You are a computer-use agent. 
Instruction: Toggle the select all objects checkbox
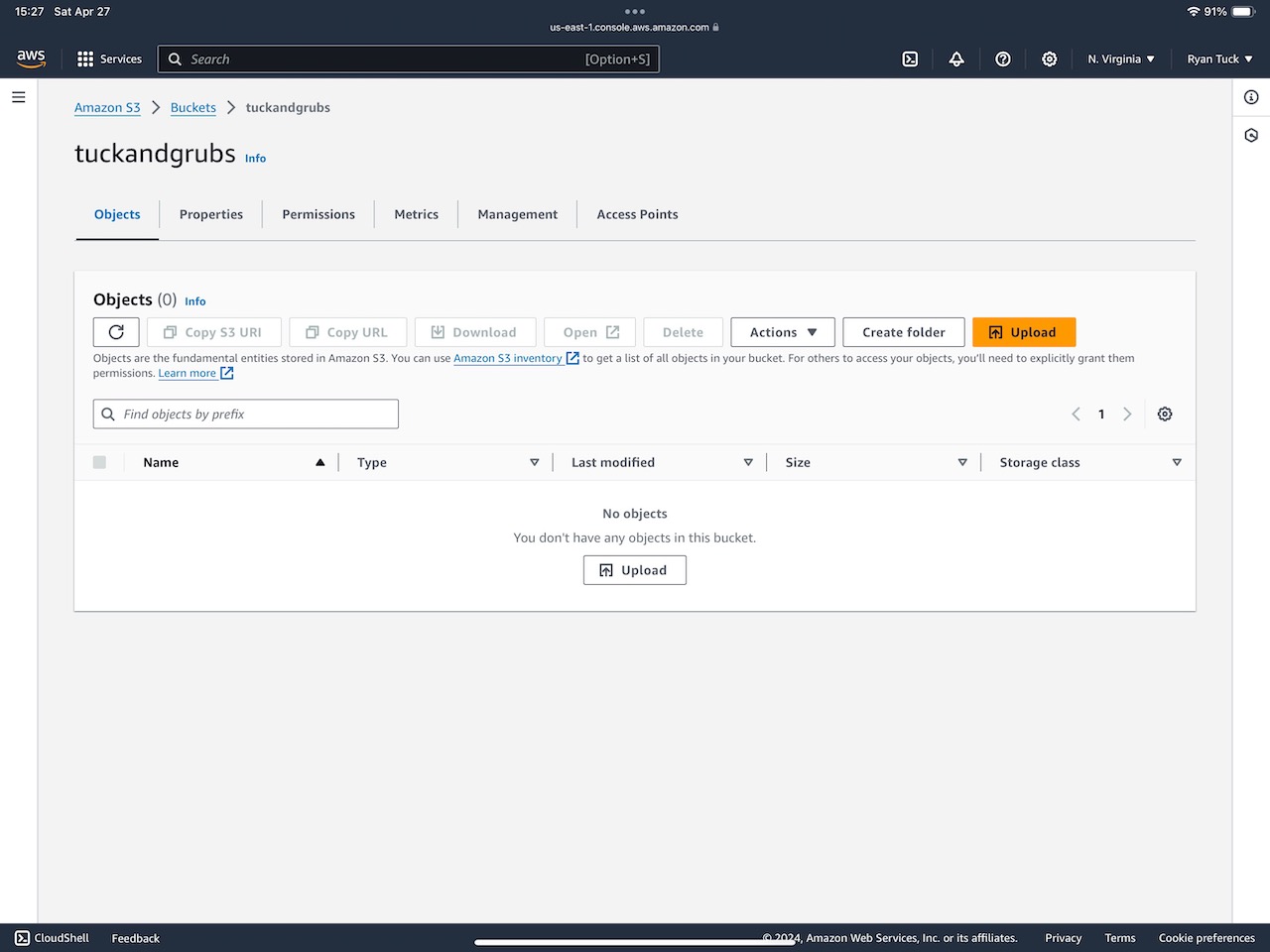coord(99,462)
